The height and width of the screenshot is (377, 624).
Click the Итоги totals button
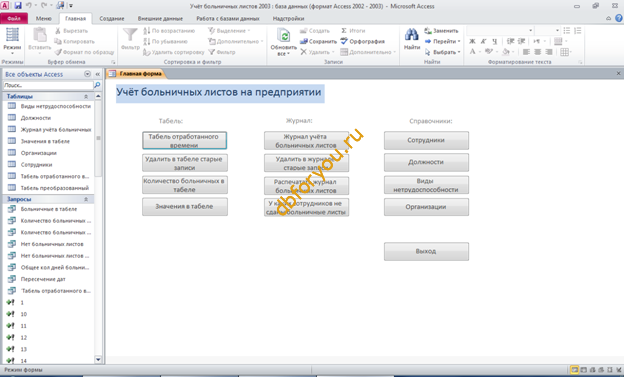(x=353, y=31)
